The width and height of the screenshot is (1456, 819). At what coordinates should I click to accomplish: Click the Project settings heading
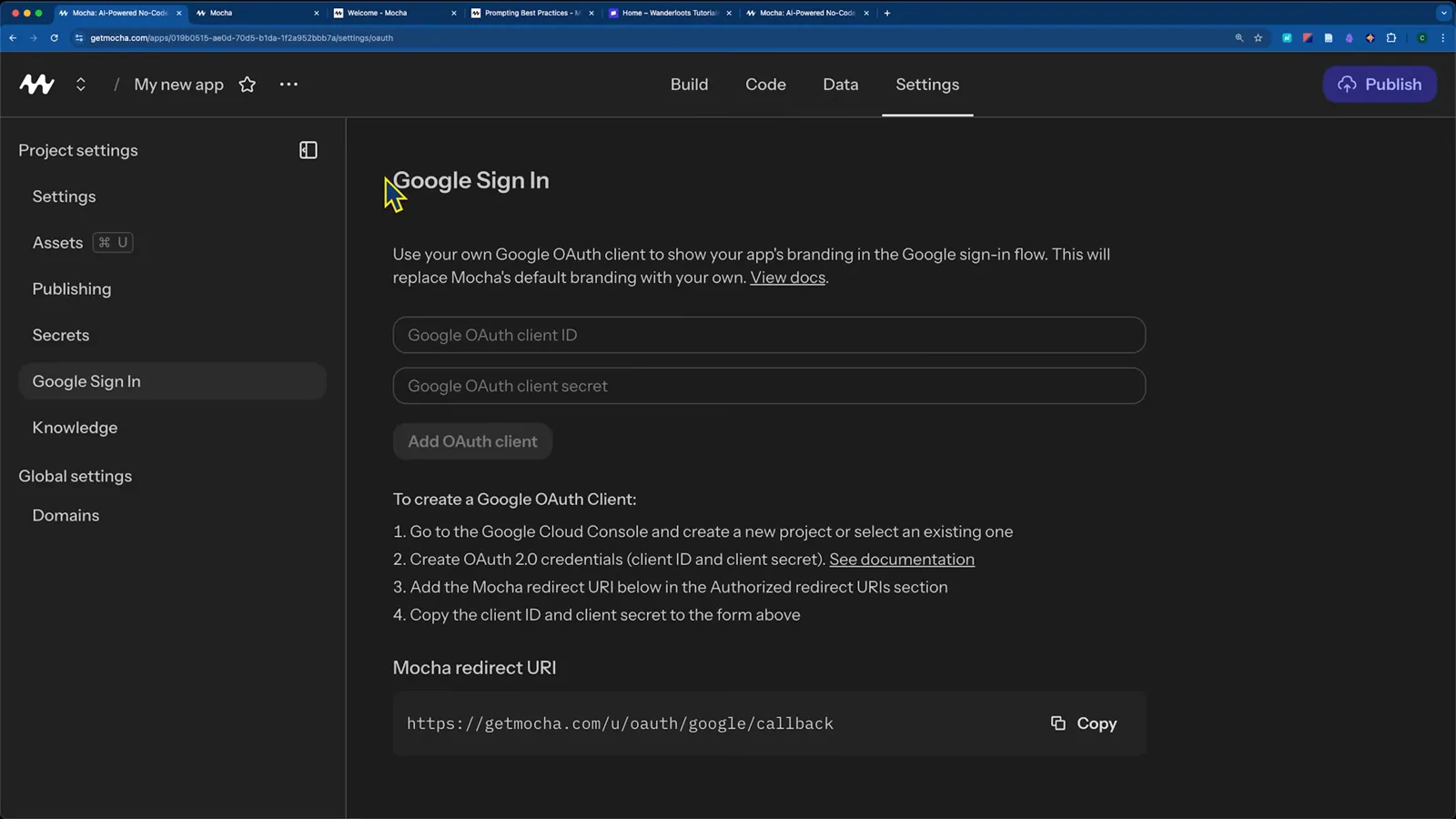(78, 150)
